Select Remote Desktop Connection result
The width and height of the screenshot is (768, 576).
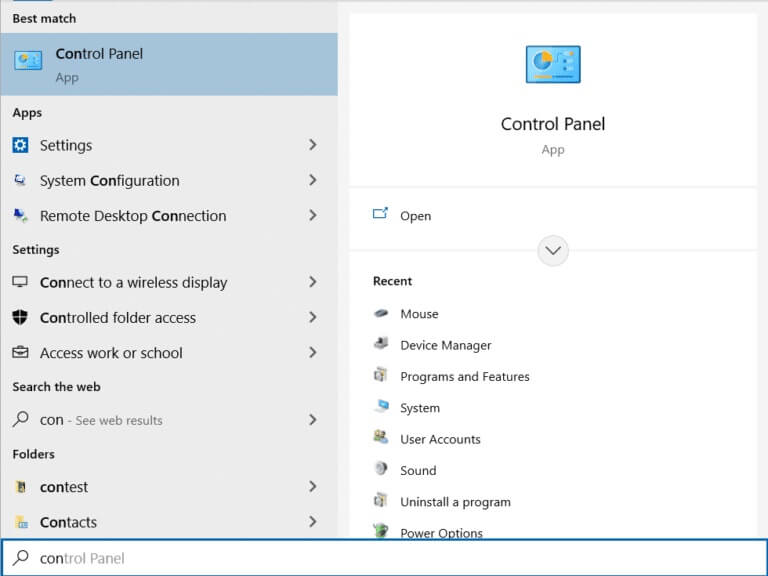169,216
